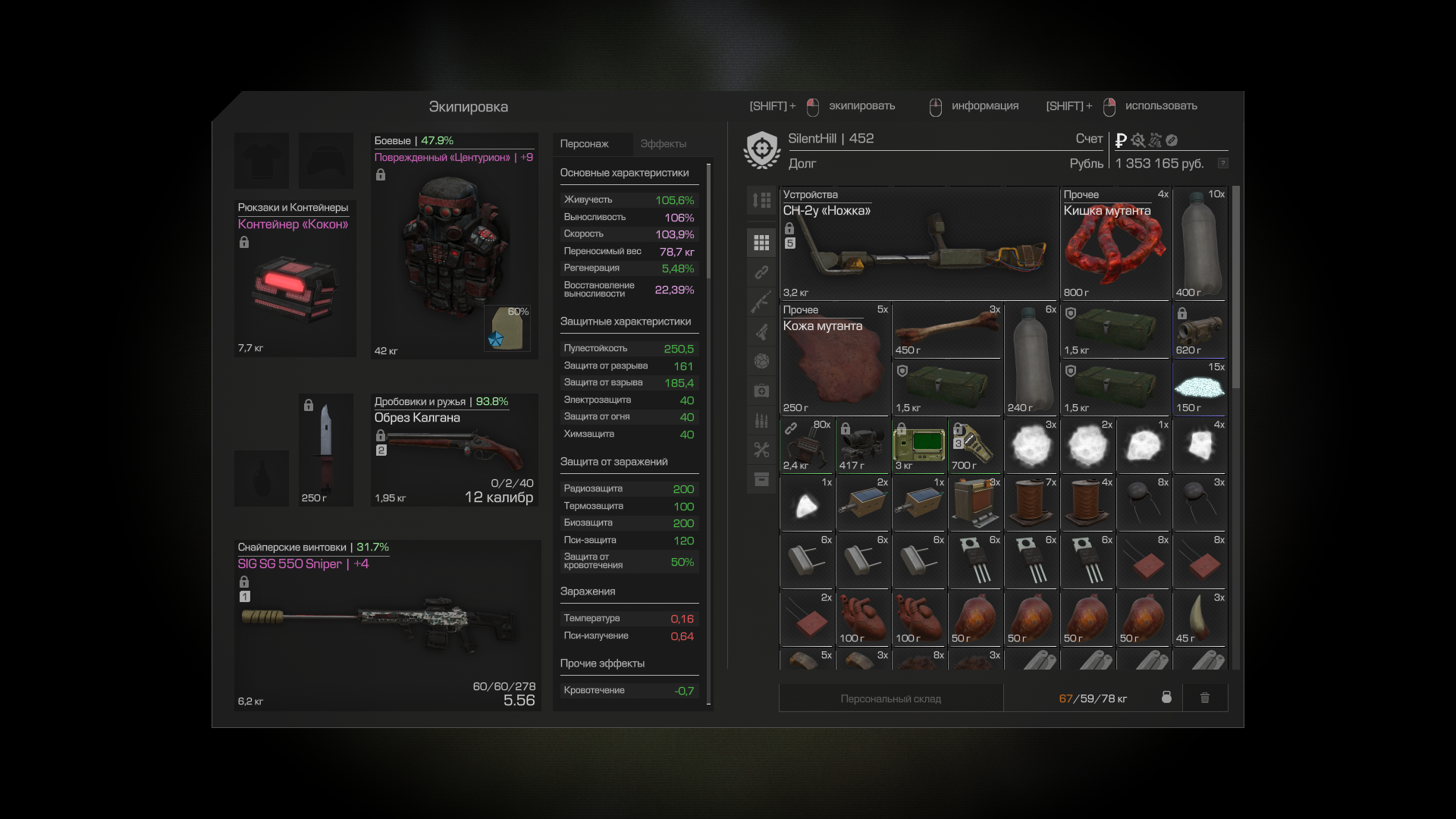Click the question mark help box

click(x=1222, y=164)
